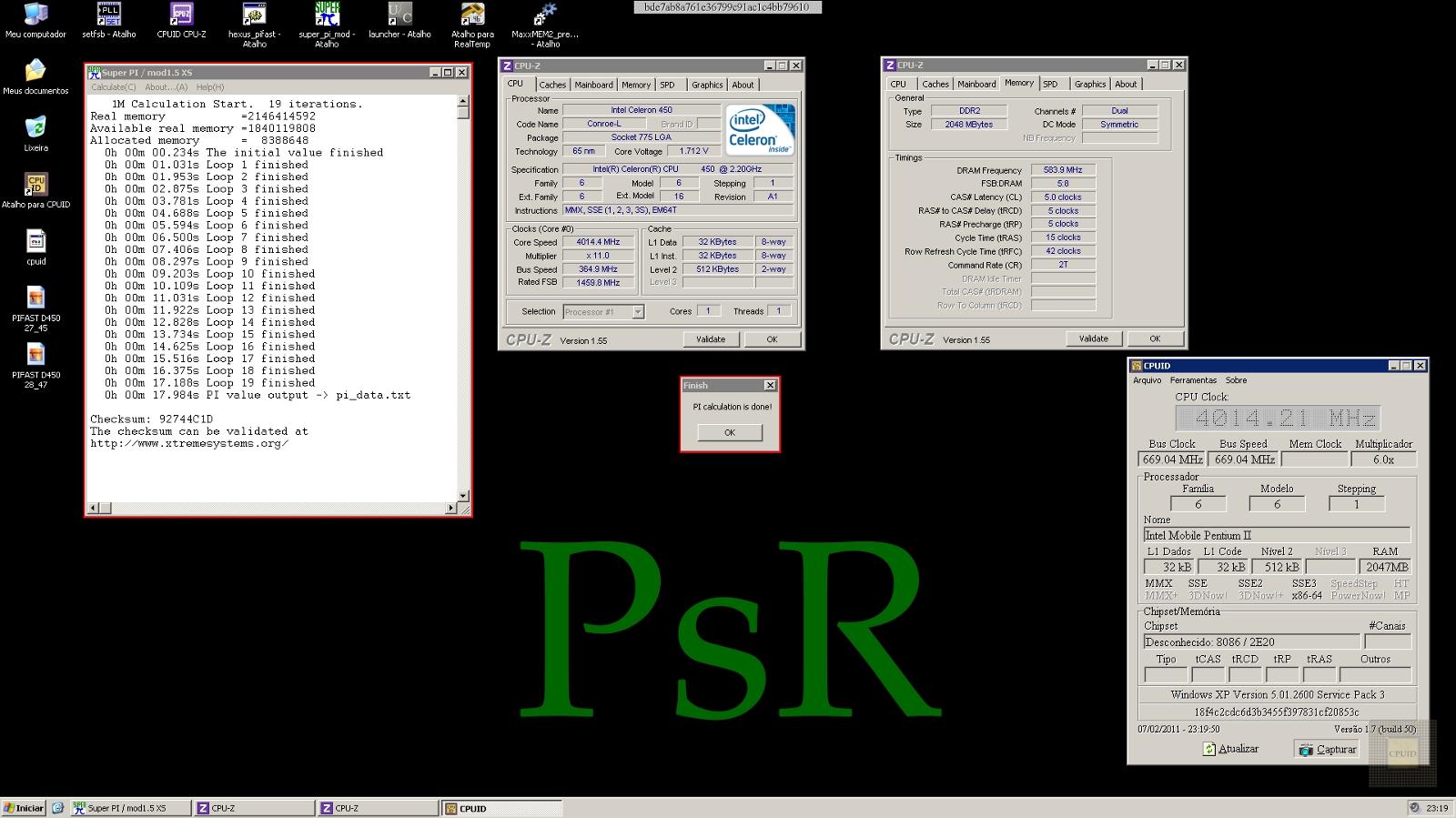The image size is (1456, 818).
Task: Click OK in Finish dialog
Action: [730, 432]
